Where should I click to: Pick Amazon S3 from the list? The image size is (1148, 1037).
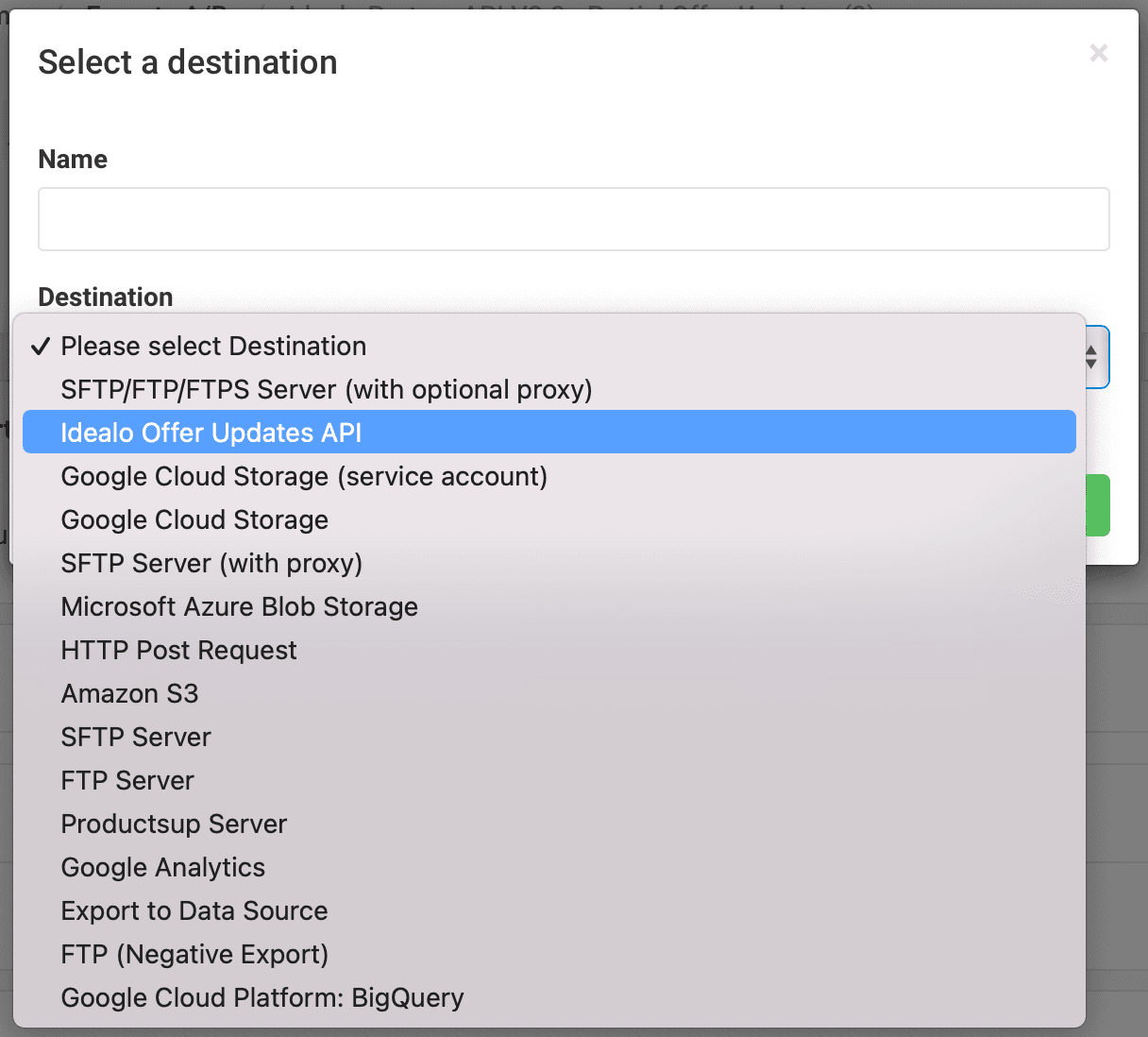coord(129,694)
